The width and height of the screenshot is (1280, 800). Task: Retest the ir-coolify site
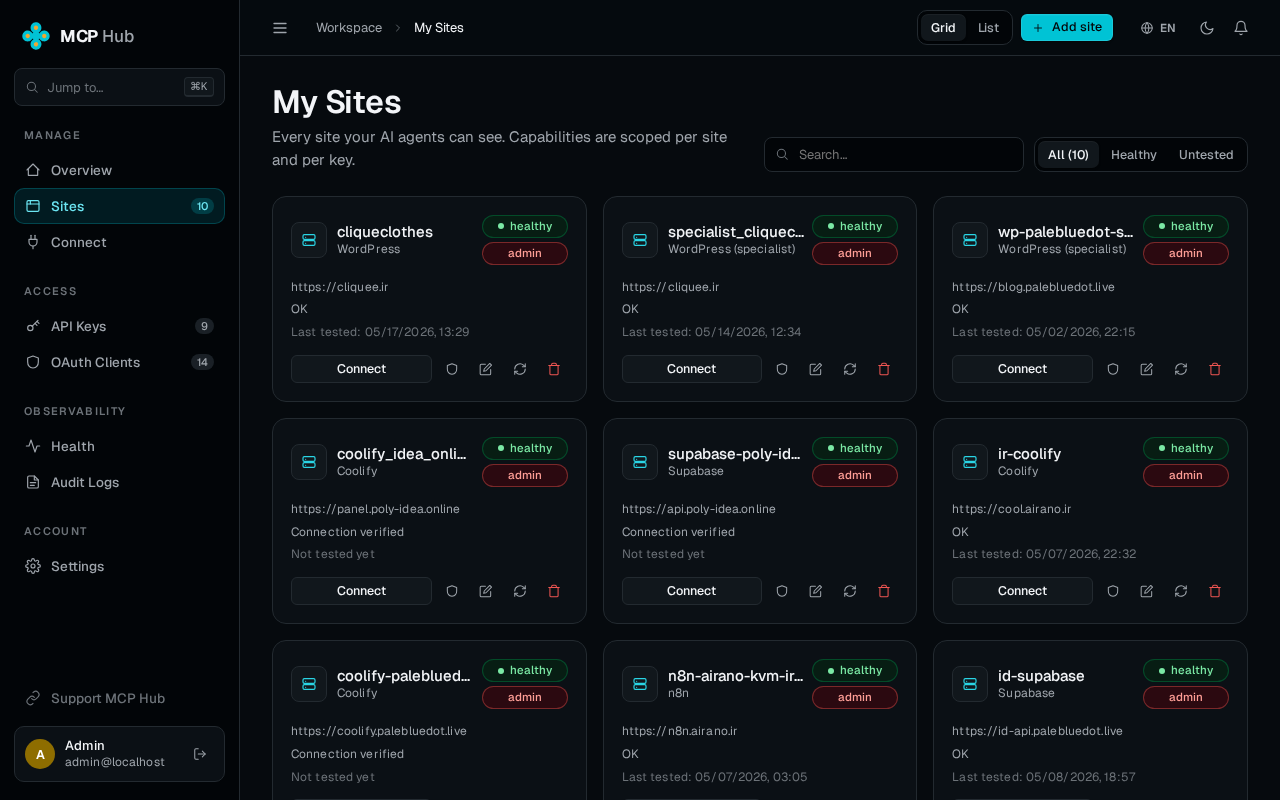coord(1181,591)
